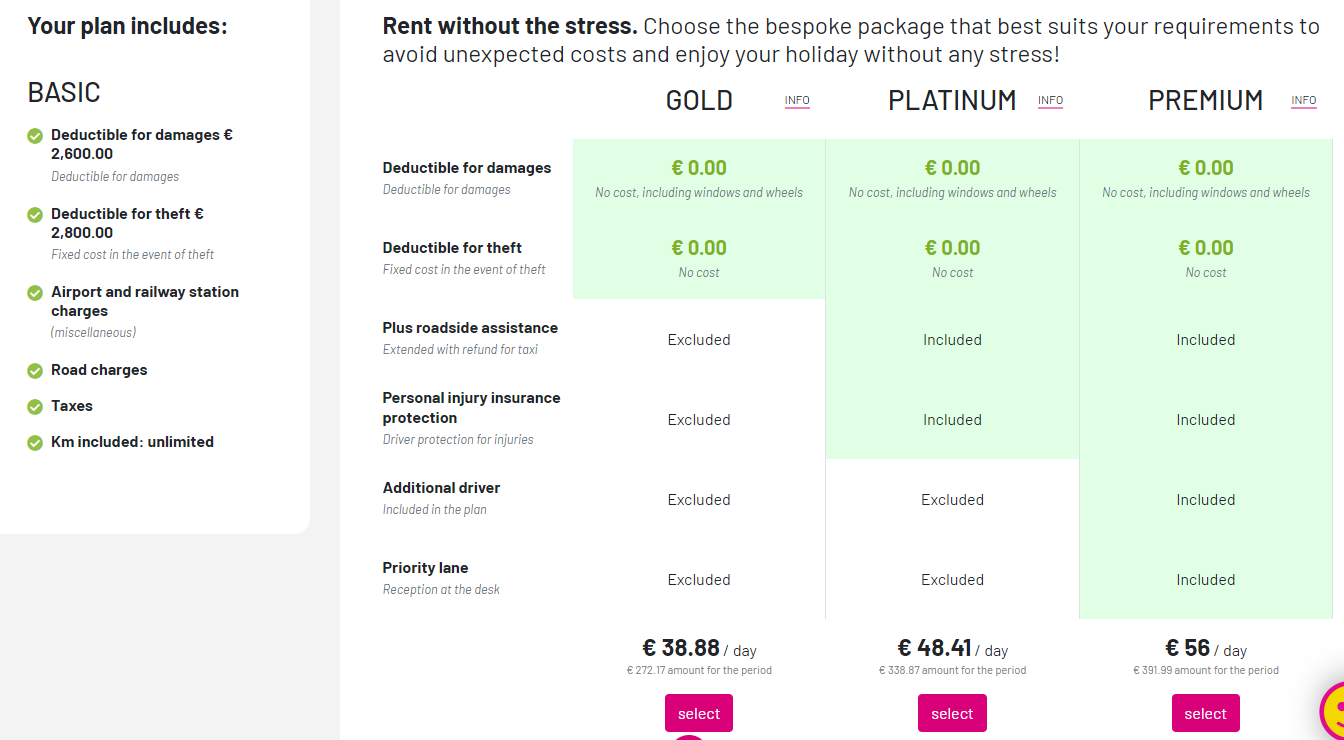This screenshot has width=1344, height=740.
Task: Click the green checkmark next to Taxes
Action: [35, 407]
